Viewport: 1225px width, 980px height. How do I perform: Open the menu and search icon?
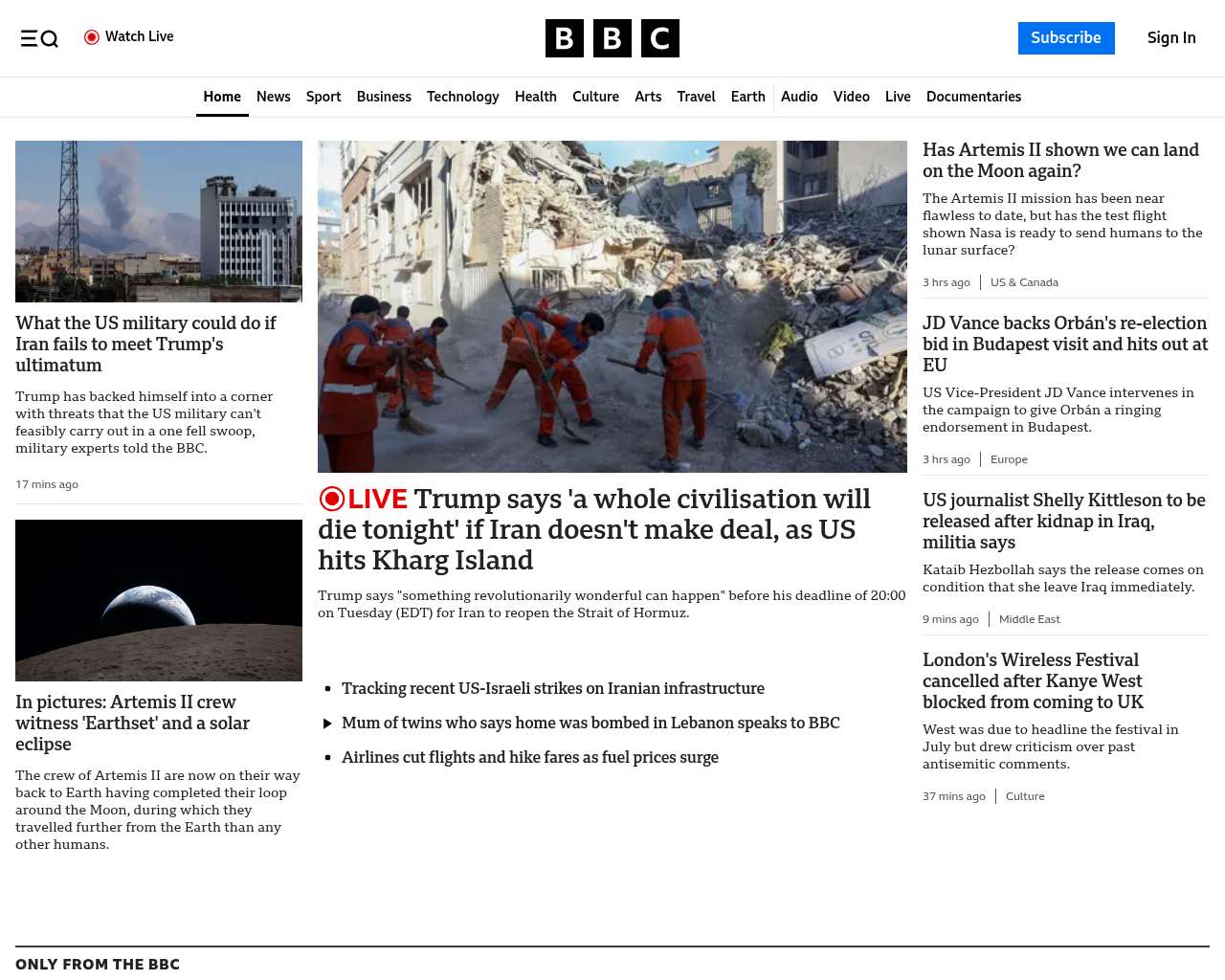(x=39, y=38)
